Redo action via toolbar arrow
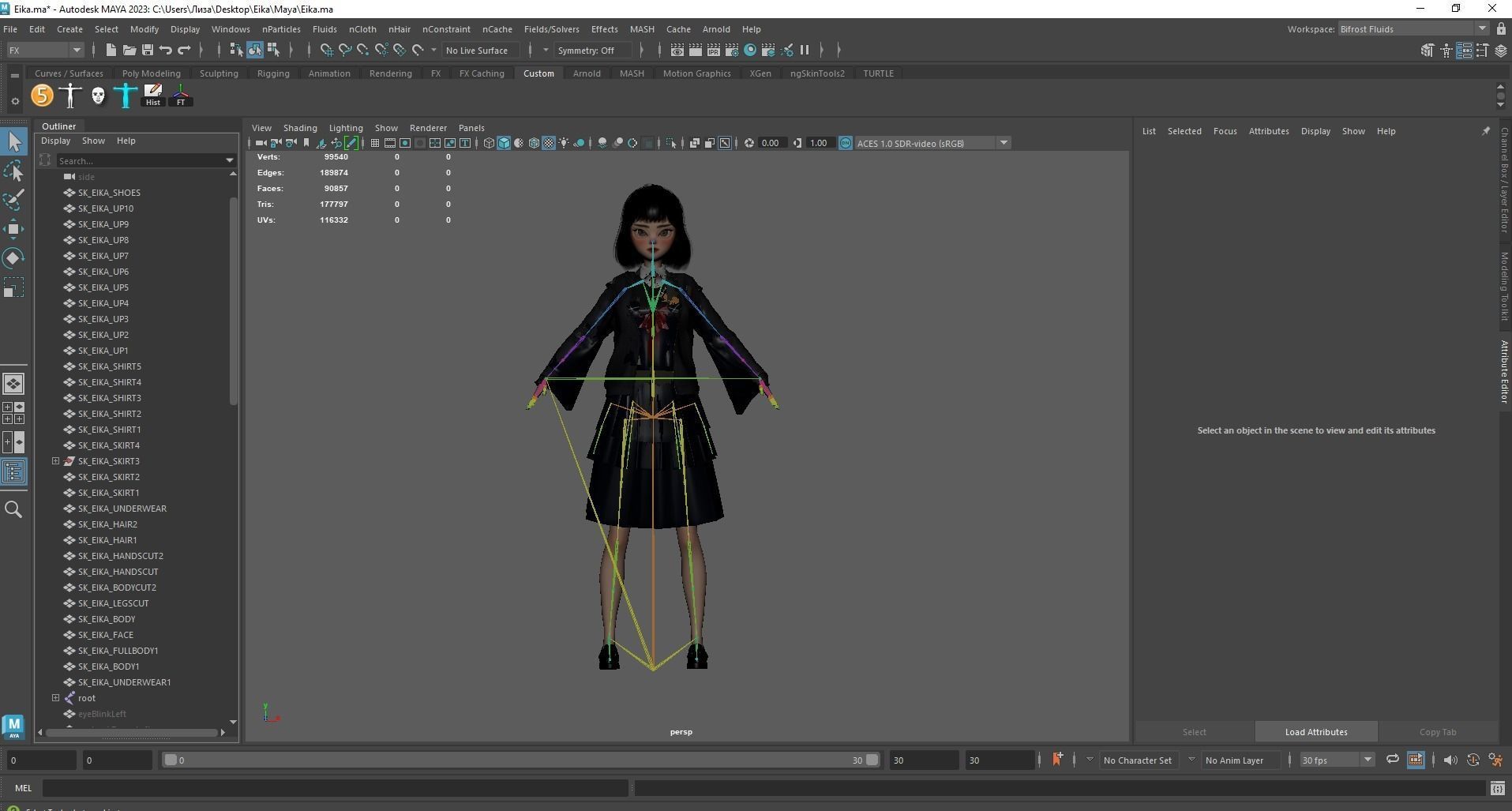The height and width of the screenshot is (811, 1512). tap(184, 50)
